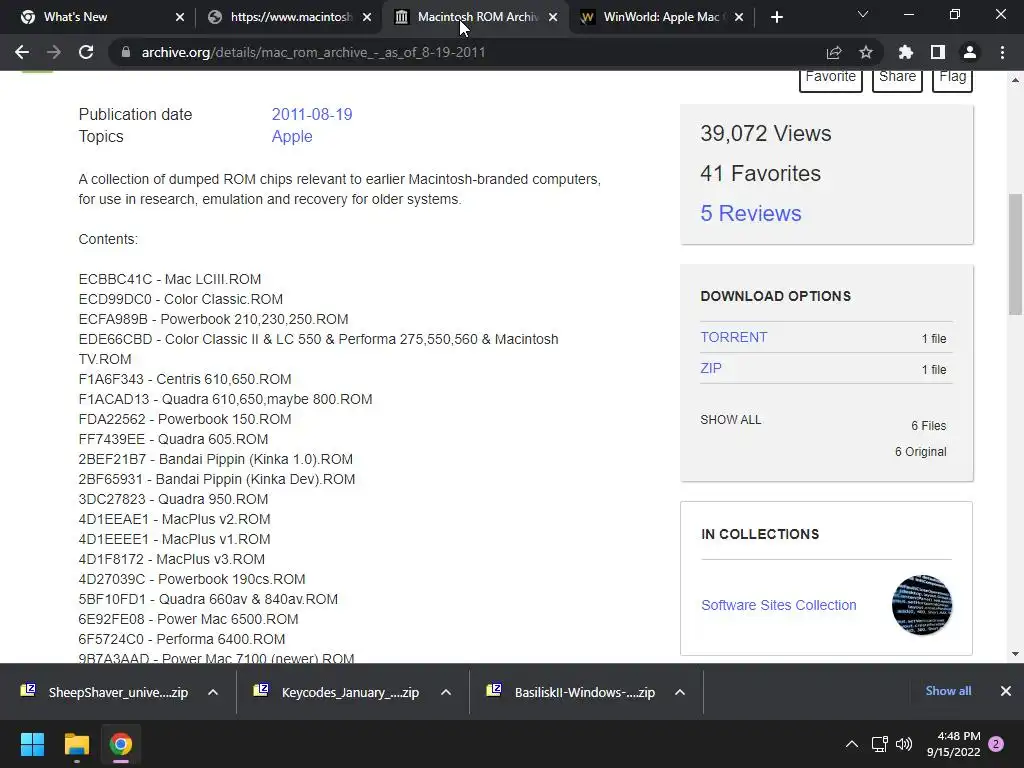The width and height of the screenshot is (1024, 768).
Task: Download via the TORRENT option
Action: point(733,337)
